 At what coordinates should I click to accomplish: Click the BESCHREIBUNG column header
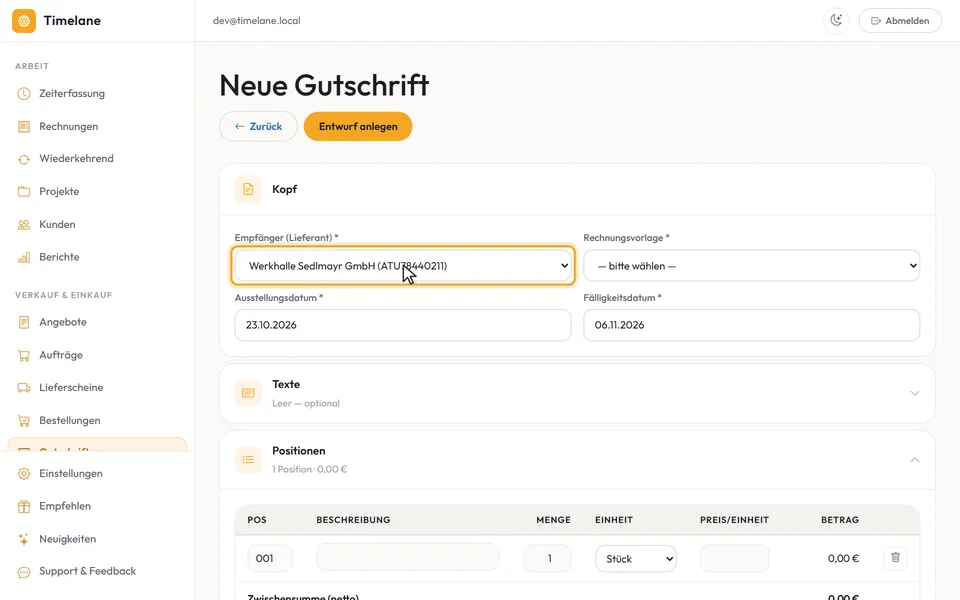(353, 520)
